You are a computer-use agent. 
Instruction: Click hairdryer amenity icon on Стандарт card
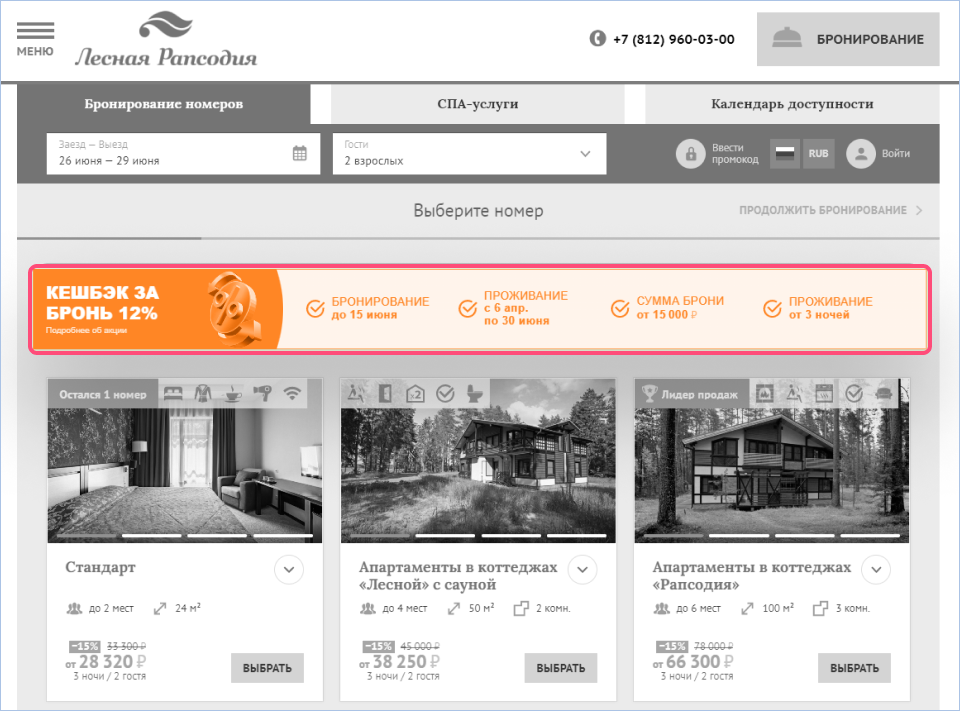(x=263, y=393)
